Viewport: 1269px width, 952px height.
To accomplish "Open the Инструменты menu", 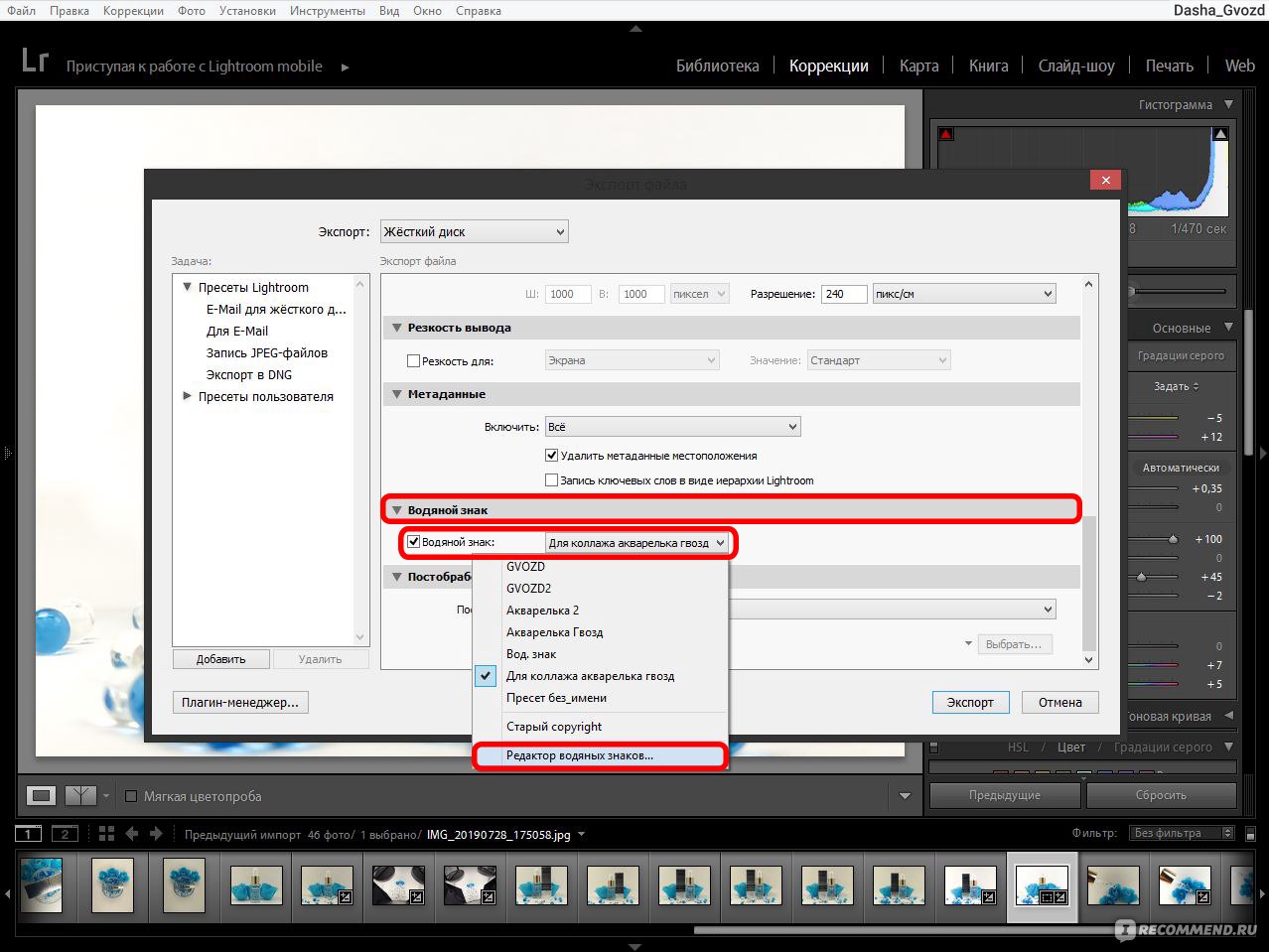I will click(x=329, y=11).
